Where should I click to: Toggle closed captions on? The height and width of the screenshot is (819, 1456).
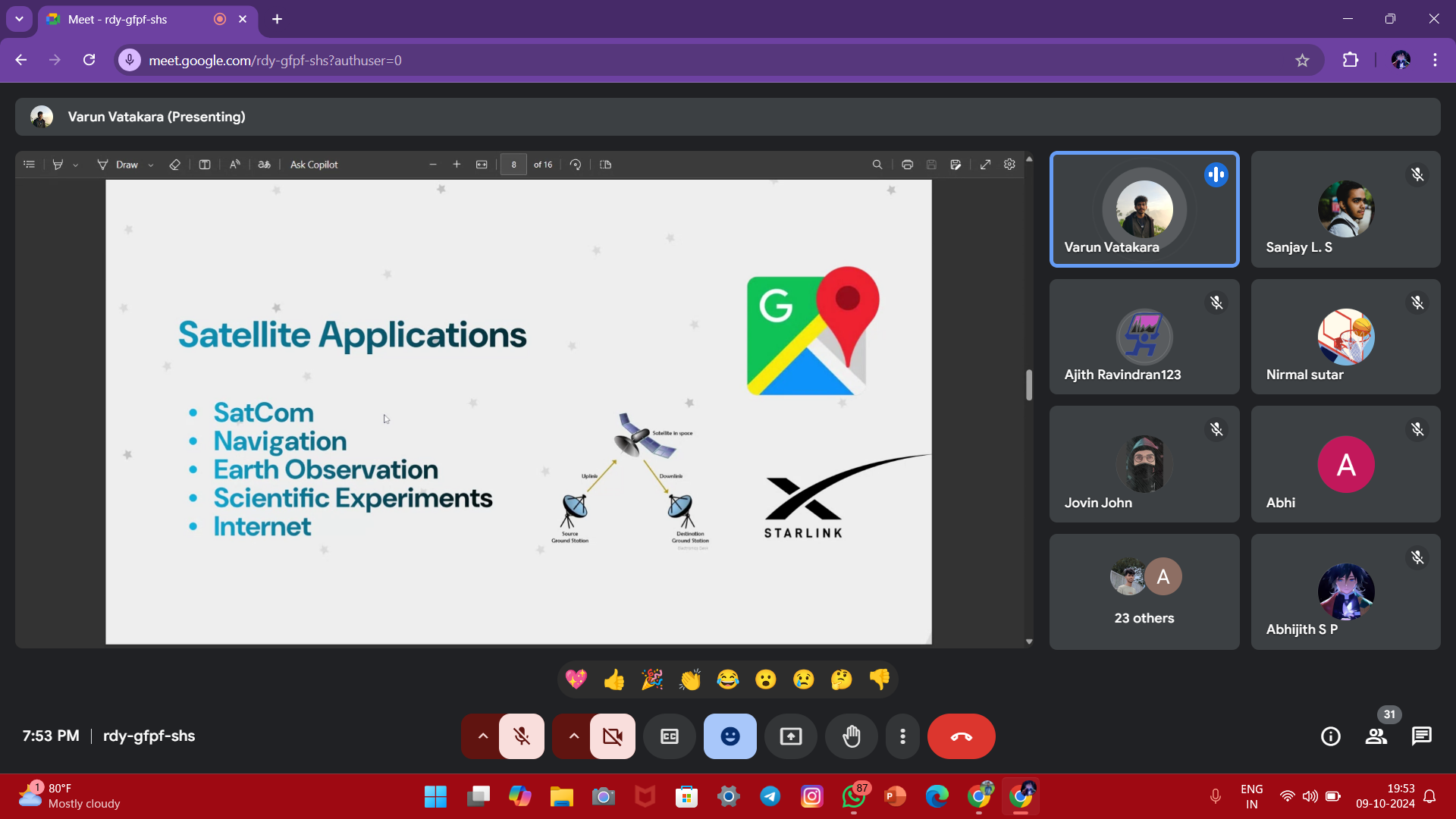[669, 736]
